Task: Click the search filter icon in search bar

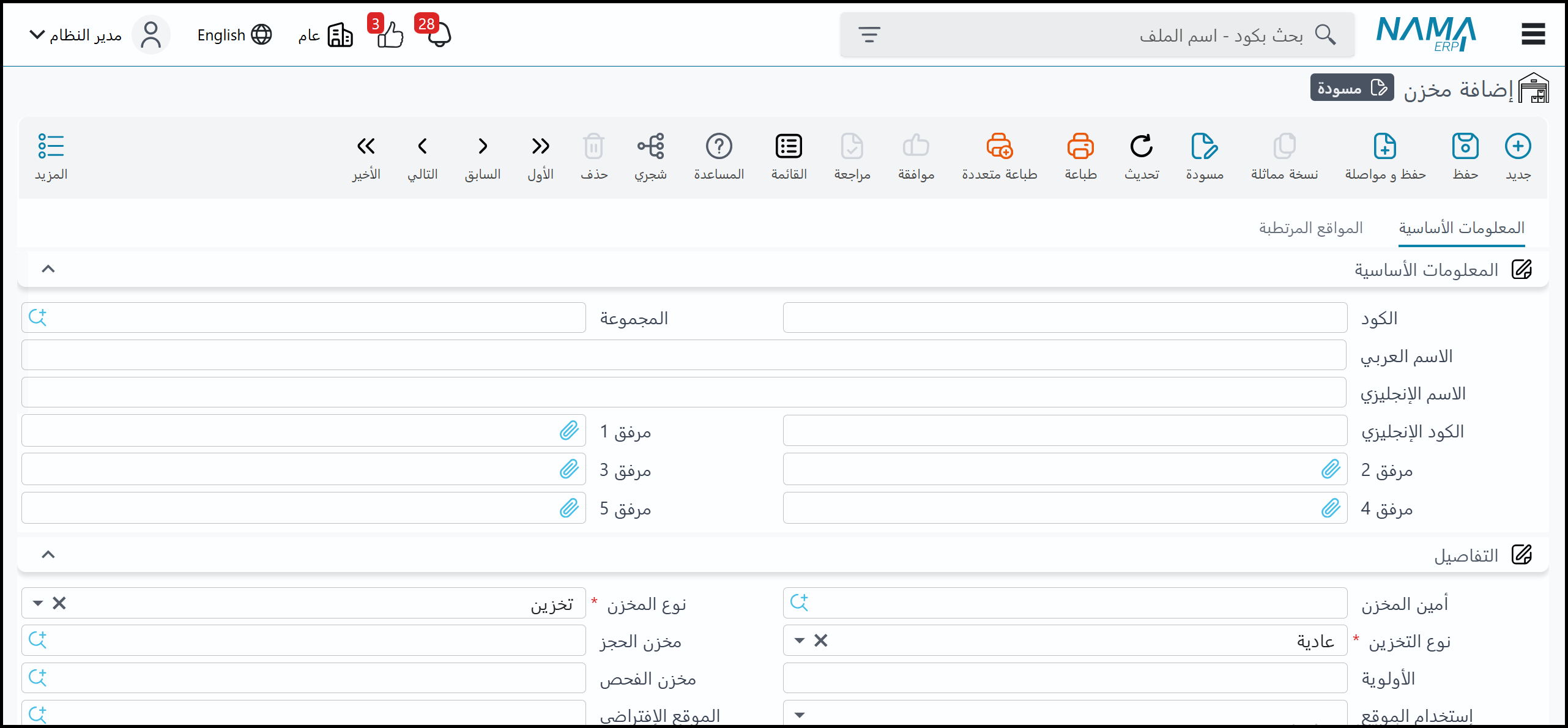Action: (x=869, y=34)
